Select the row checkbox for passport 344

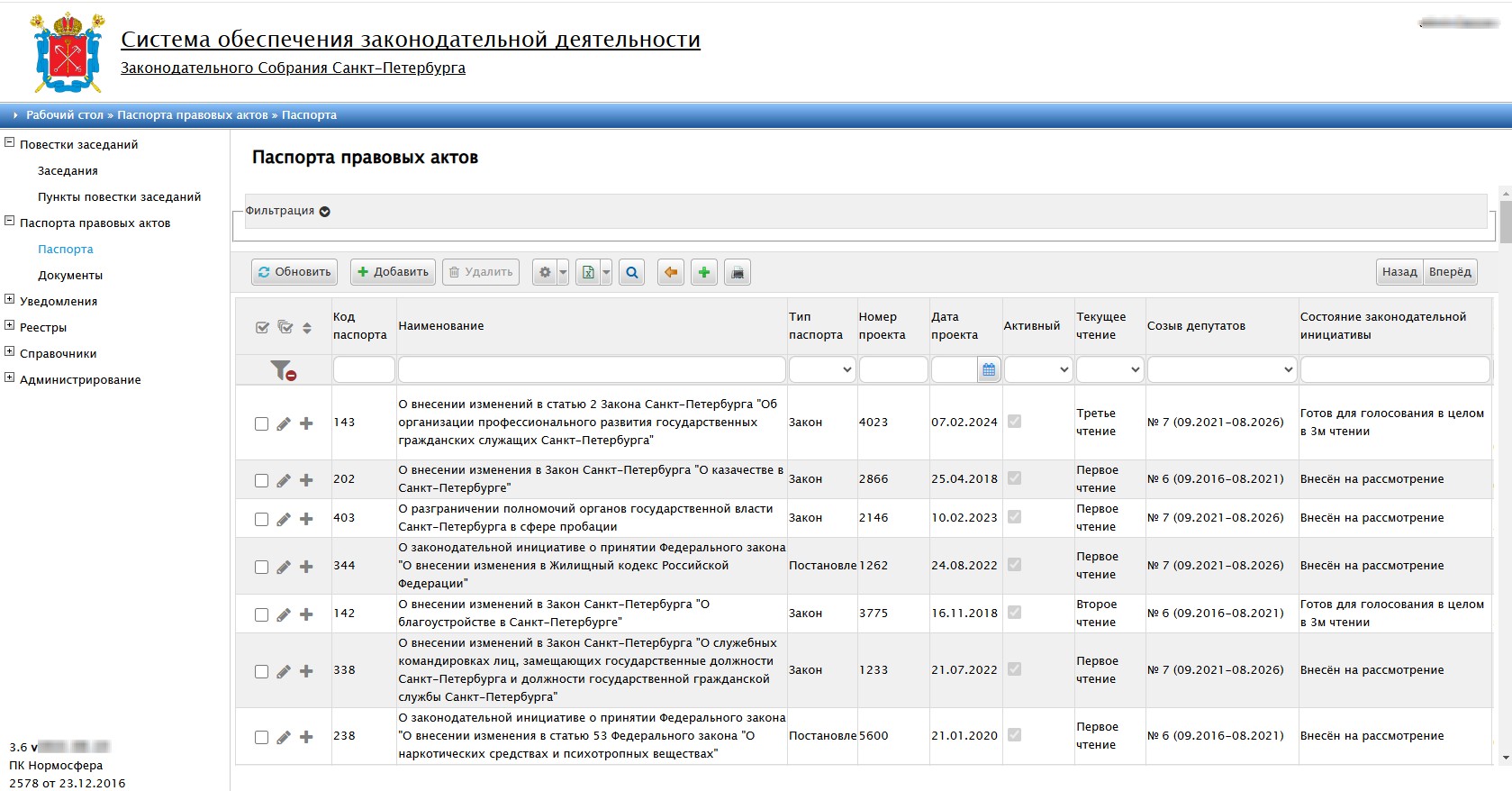(261, 567)
